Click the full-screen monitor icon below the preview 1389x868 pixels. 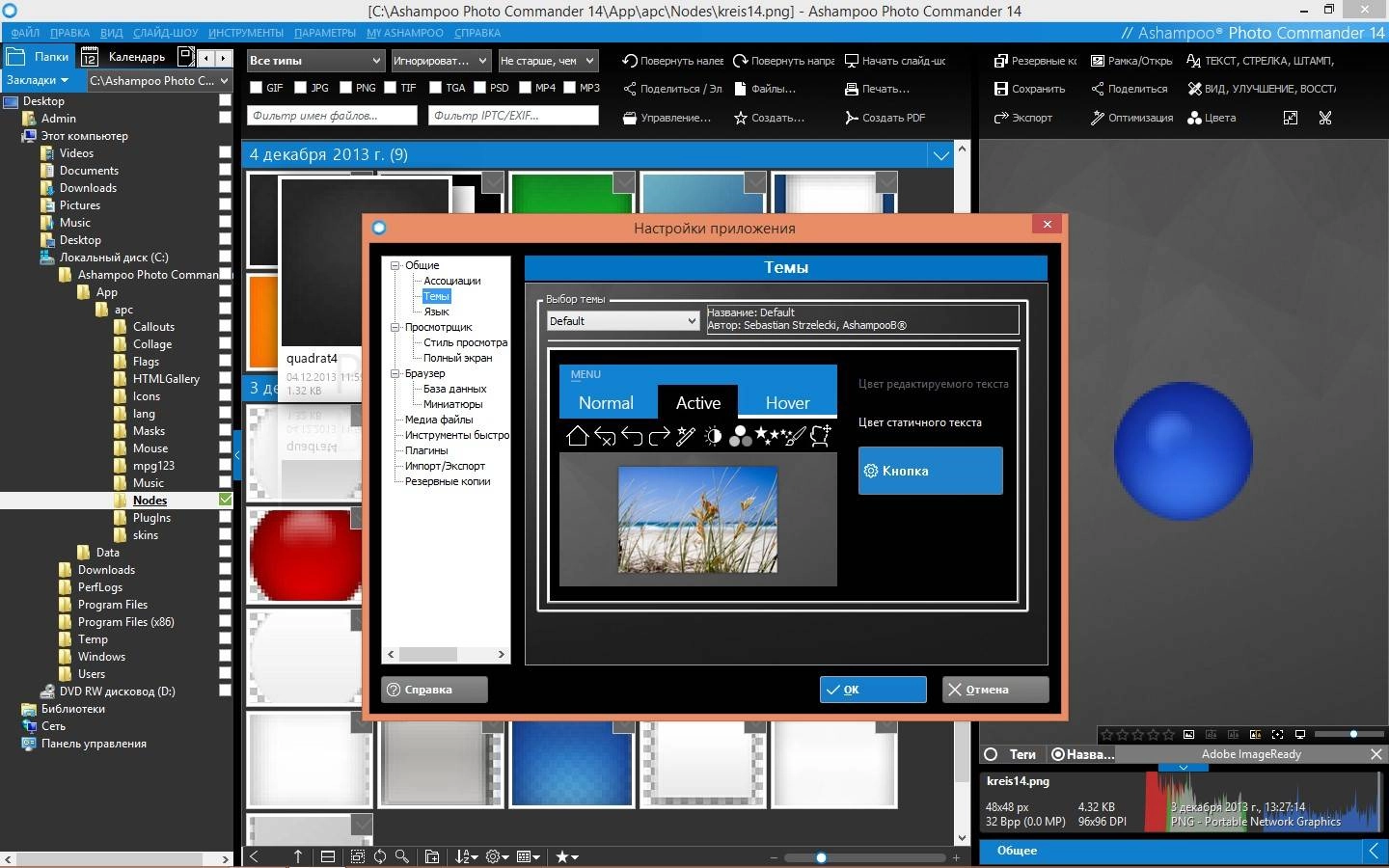coord(1300,735)
